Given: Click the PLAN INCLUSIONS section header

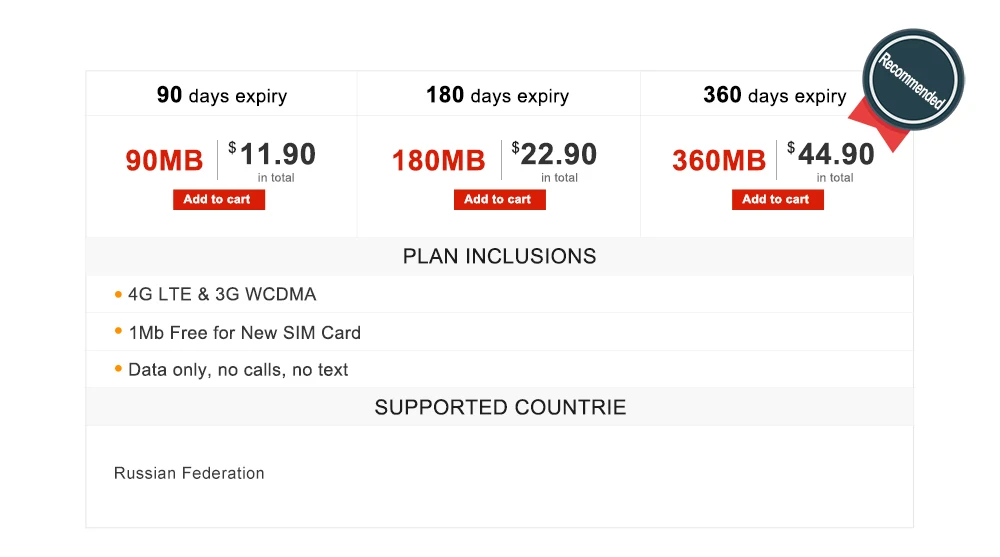Looking at the screenshot, I should click(x=499, y=256).
